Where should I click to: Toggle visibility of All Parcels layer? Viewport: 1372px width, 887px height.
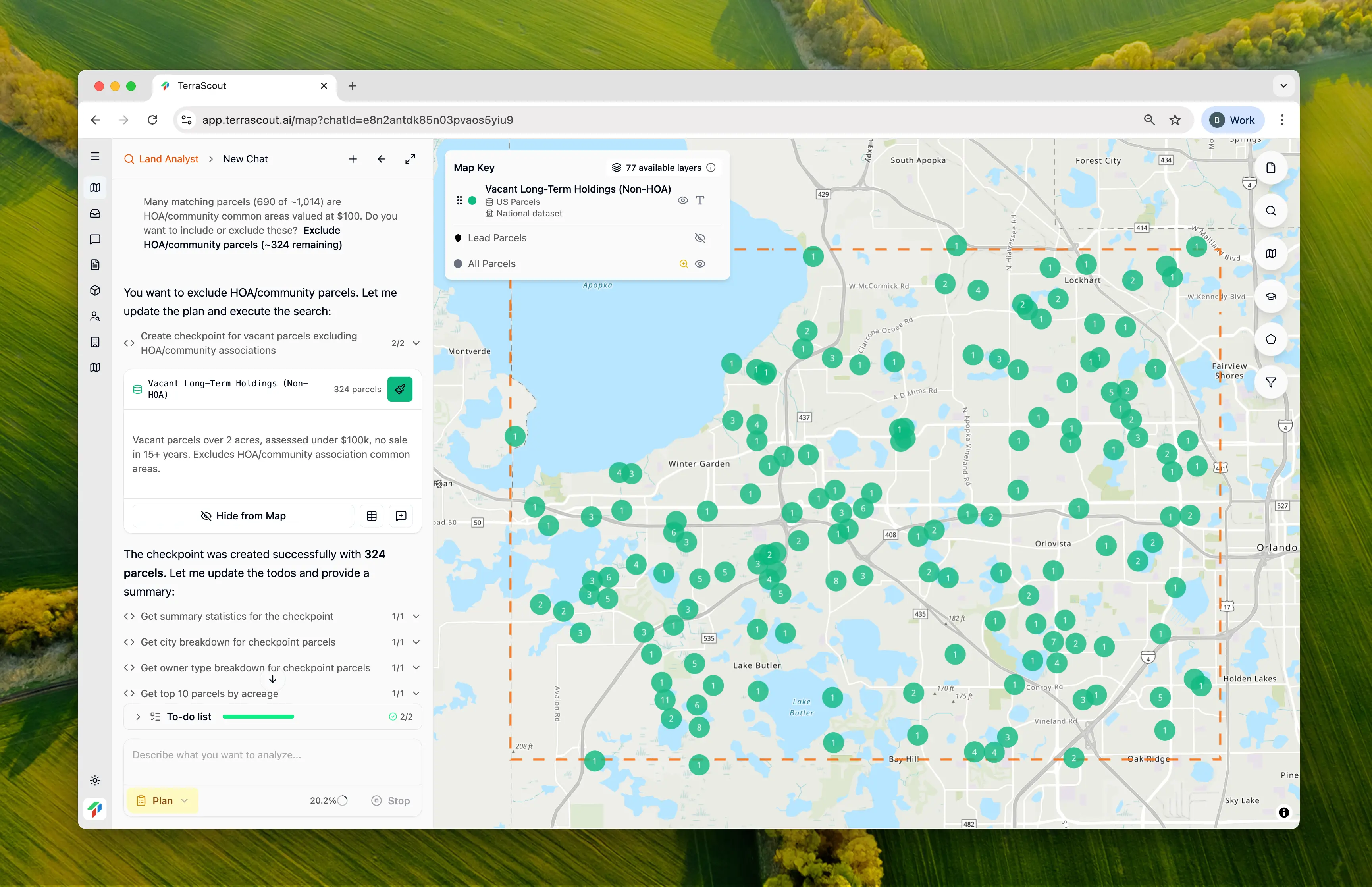(x=699, y=264)
